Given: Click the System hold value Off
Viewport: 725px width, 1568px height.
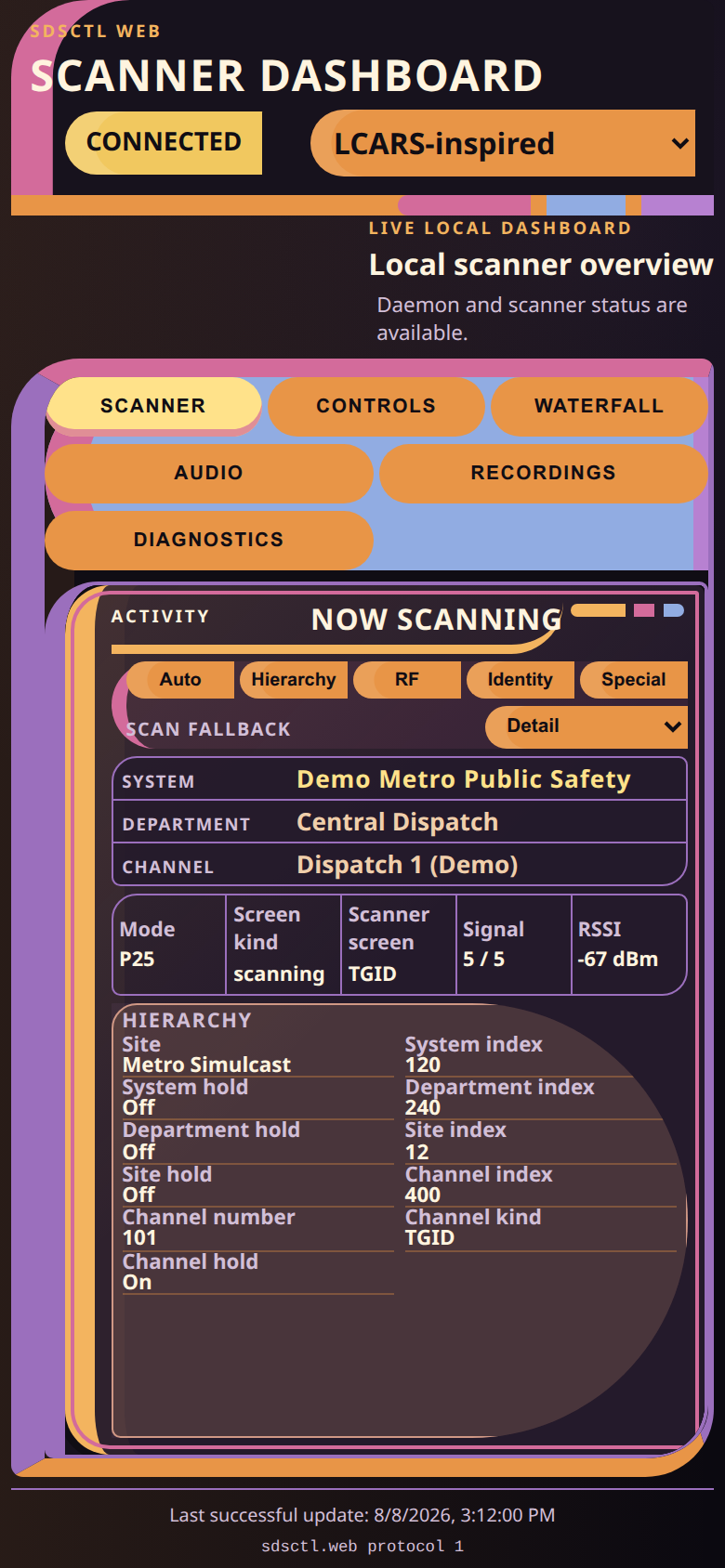Looking at the screenshot, I should [139, 1107].
